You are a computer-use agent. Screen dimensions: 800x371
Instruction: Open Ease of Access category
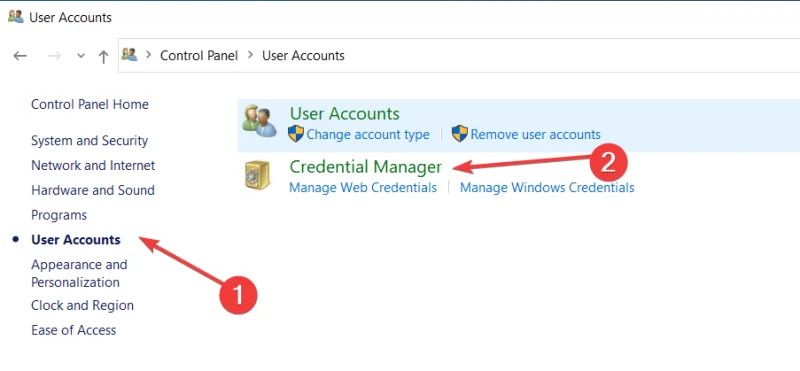coord(73,330)
